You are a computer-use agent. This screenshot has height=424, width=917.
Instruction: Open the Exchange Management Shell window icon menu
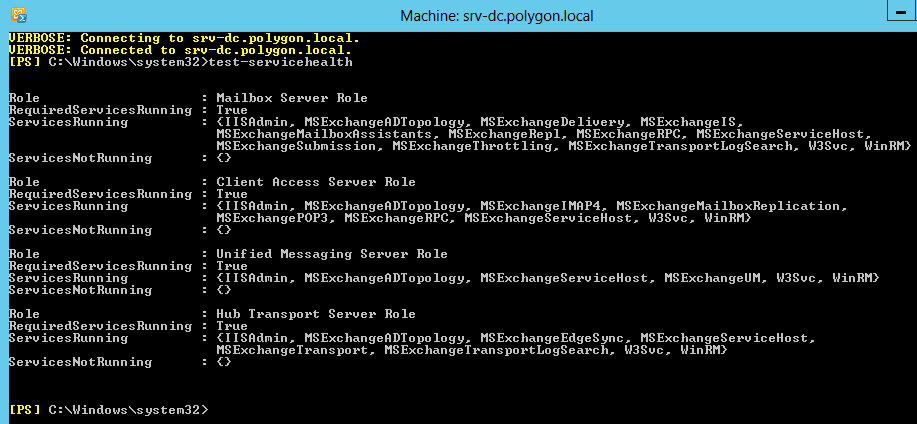coord(18,15)
